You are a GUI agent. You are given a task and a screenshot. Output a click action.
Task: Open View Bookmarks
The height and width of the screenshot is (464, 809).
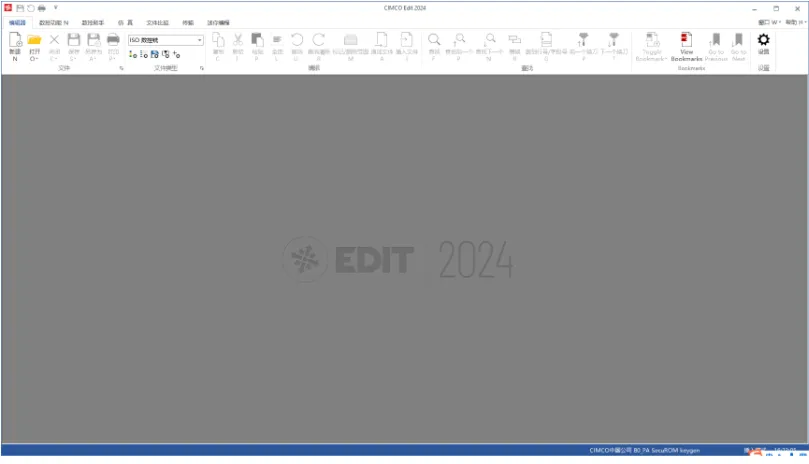(686, 46)
